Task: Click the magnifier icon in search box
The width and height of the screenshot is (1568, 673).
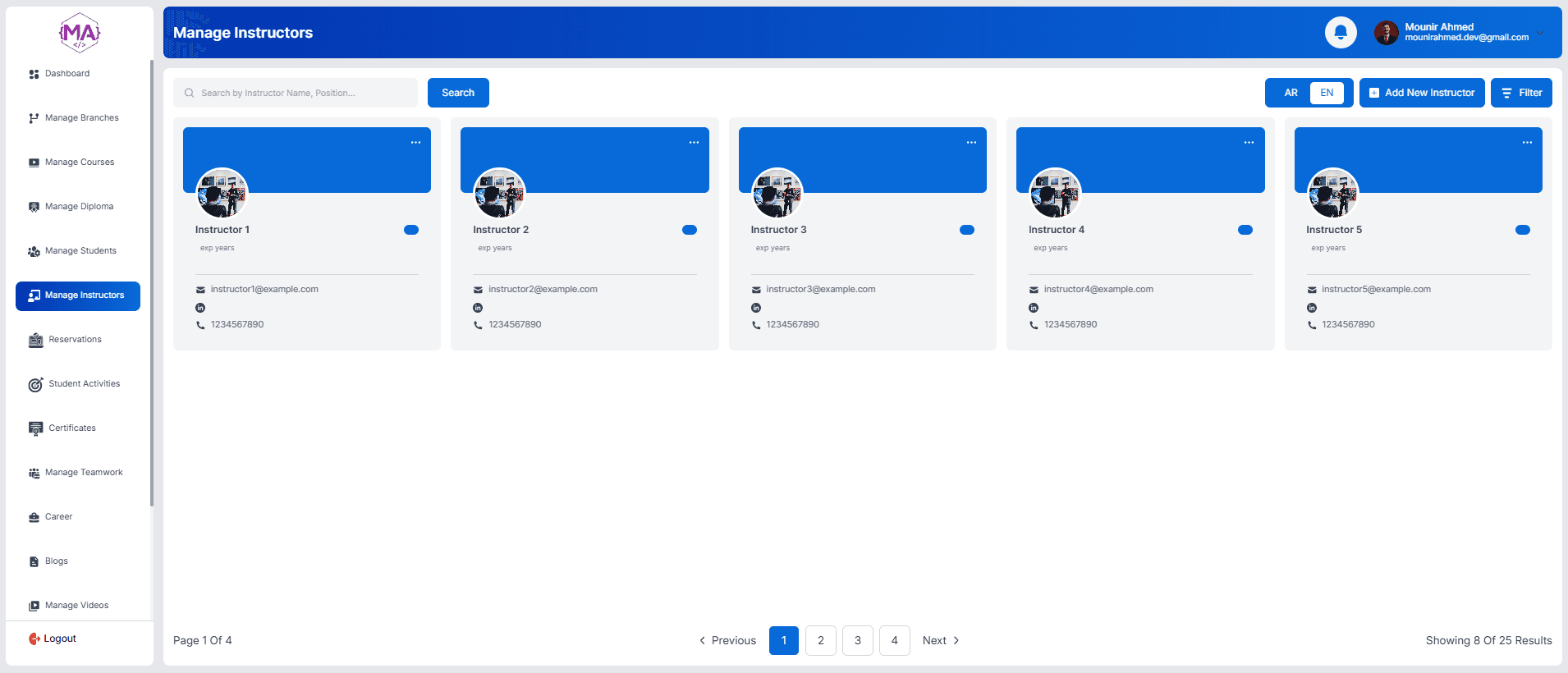Action: 190,93
